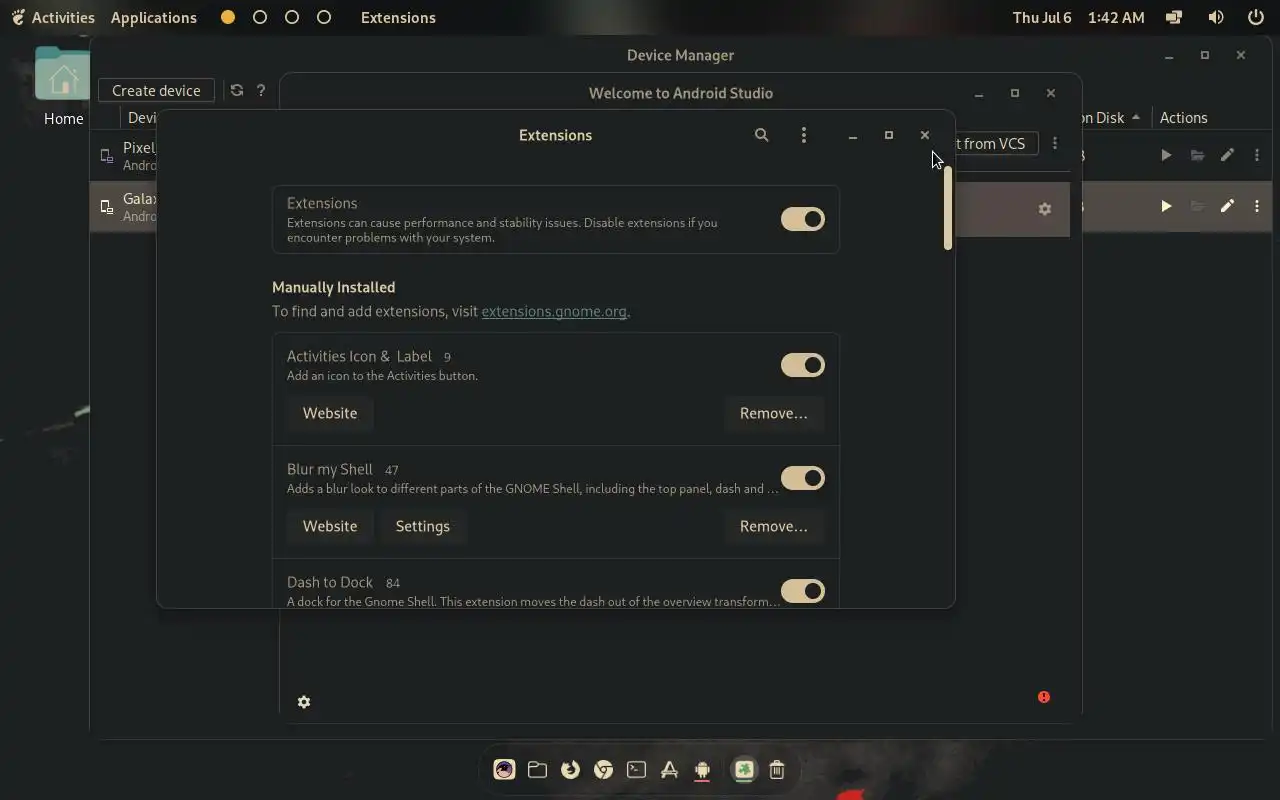Switch to the third workspace dot
Screen dimensions: 1280x800
(292, 17)
